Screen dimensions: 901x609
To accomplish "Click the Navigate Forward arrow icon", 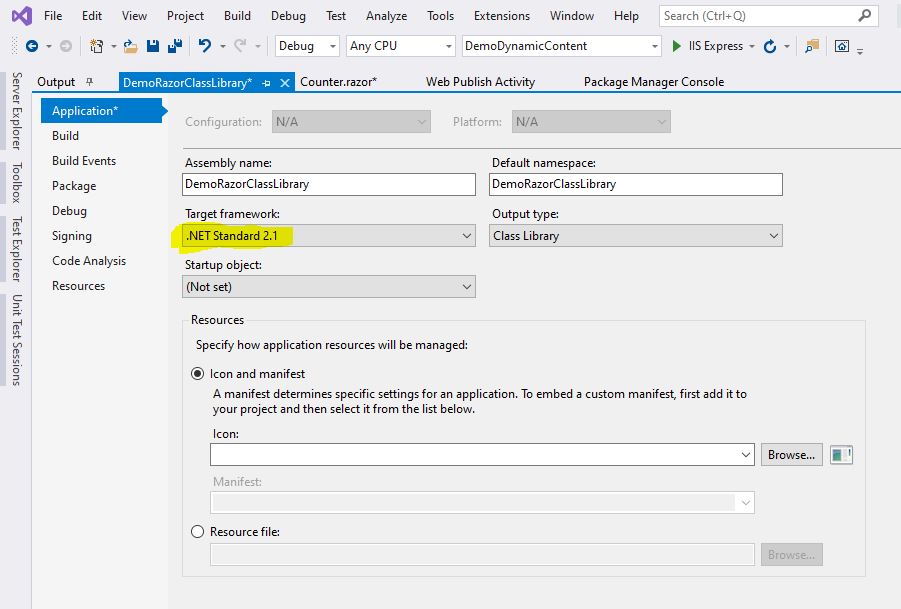I will tap(66, 46).
